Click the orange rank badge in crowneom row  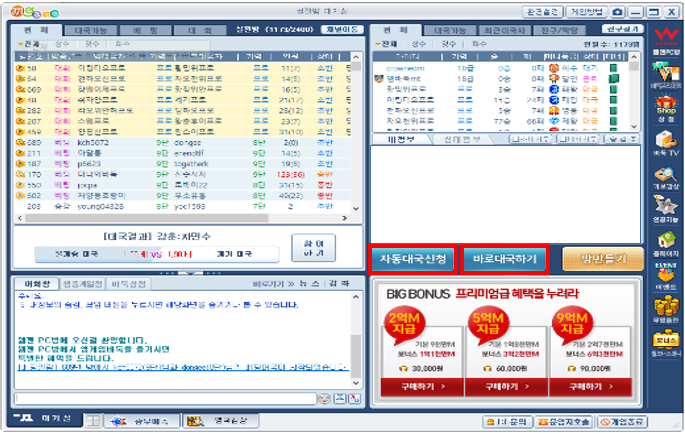pyautogui.click(x=554, y=68)
